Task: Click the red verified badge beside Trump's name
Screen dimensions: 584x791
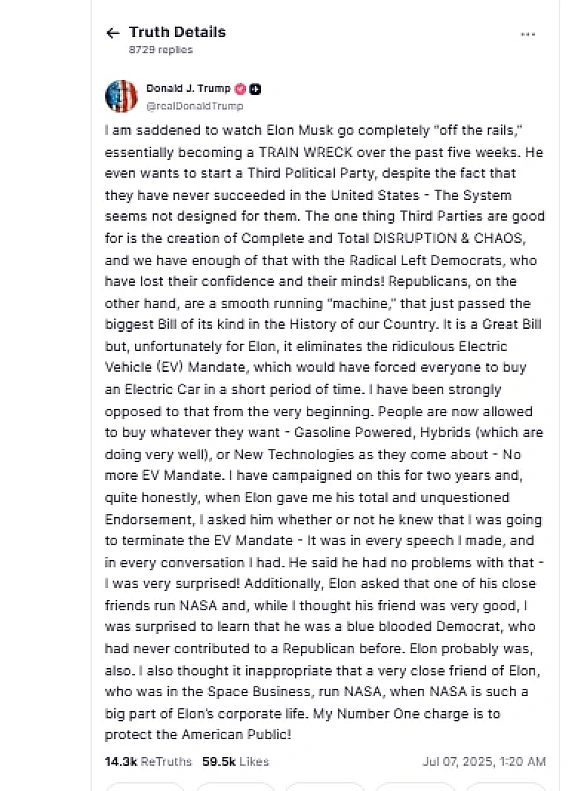Action: (x=241, y=89)
